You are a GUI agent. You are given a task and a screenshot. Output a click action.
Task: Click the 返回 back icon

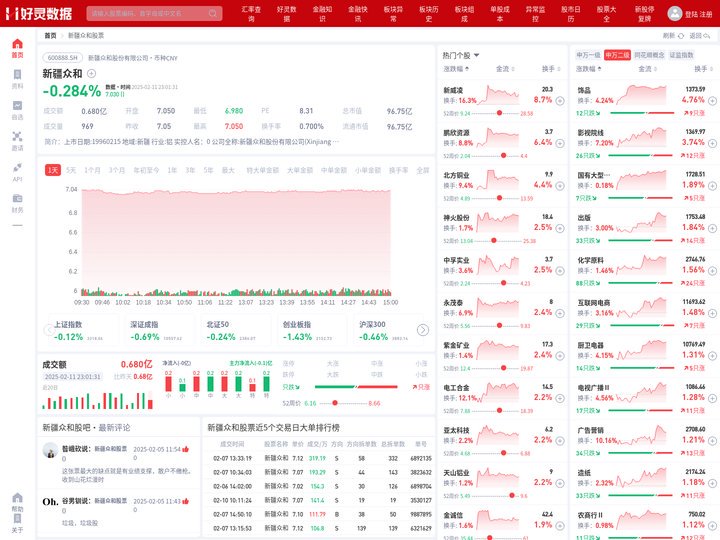(707, 36)
